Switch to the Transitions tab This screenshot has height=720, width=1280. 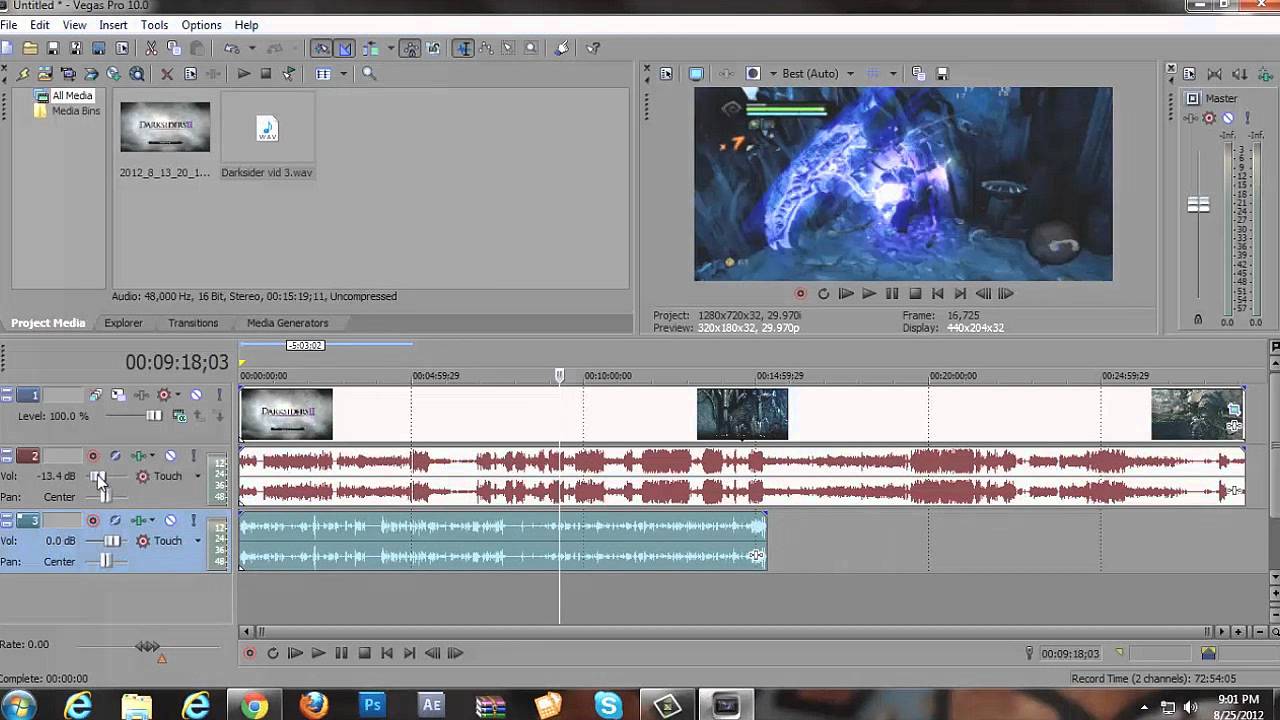[x=193, y=323]
